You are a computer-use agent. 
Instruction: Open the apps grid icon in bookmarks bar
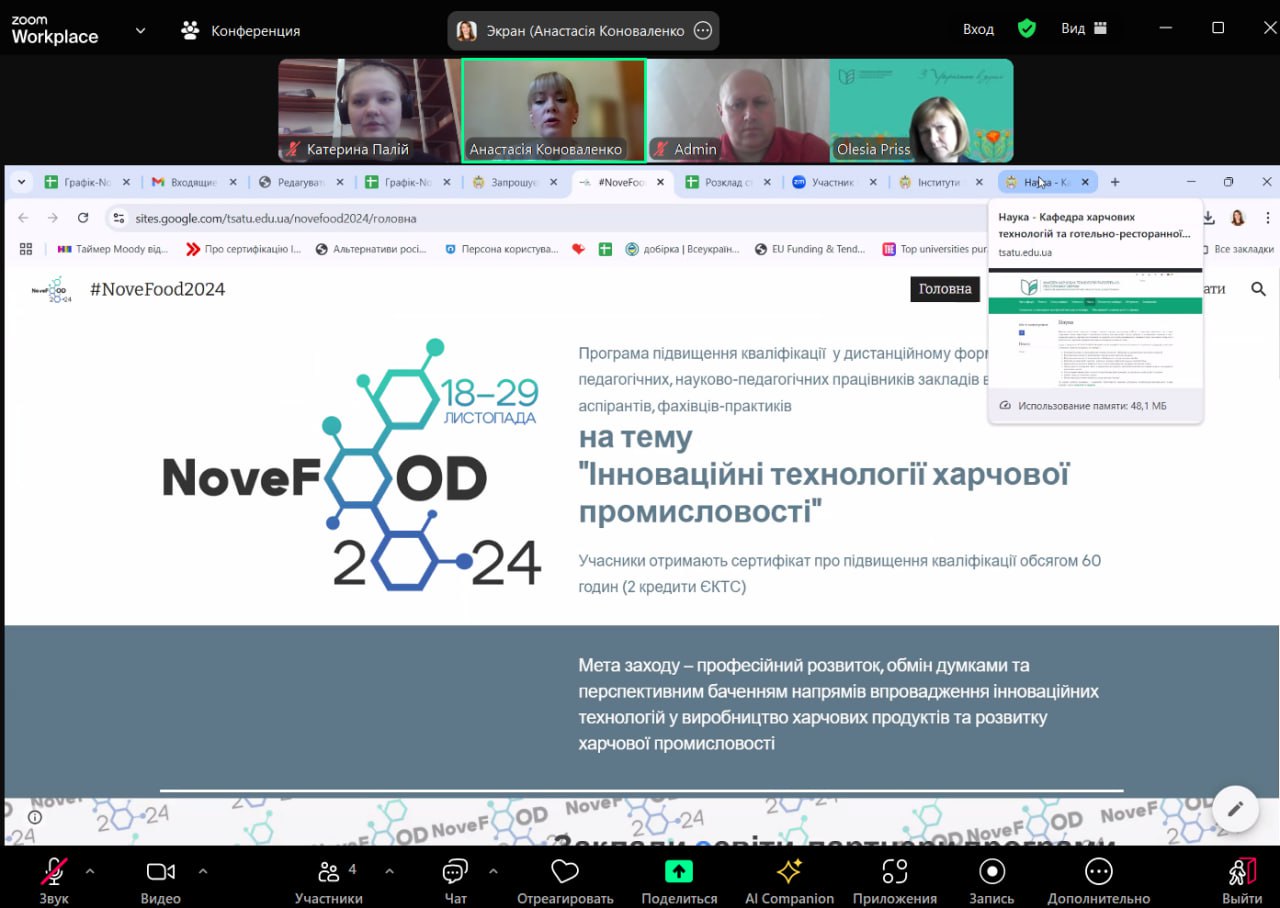(x=26, y=249)
